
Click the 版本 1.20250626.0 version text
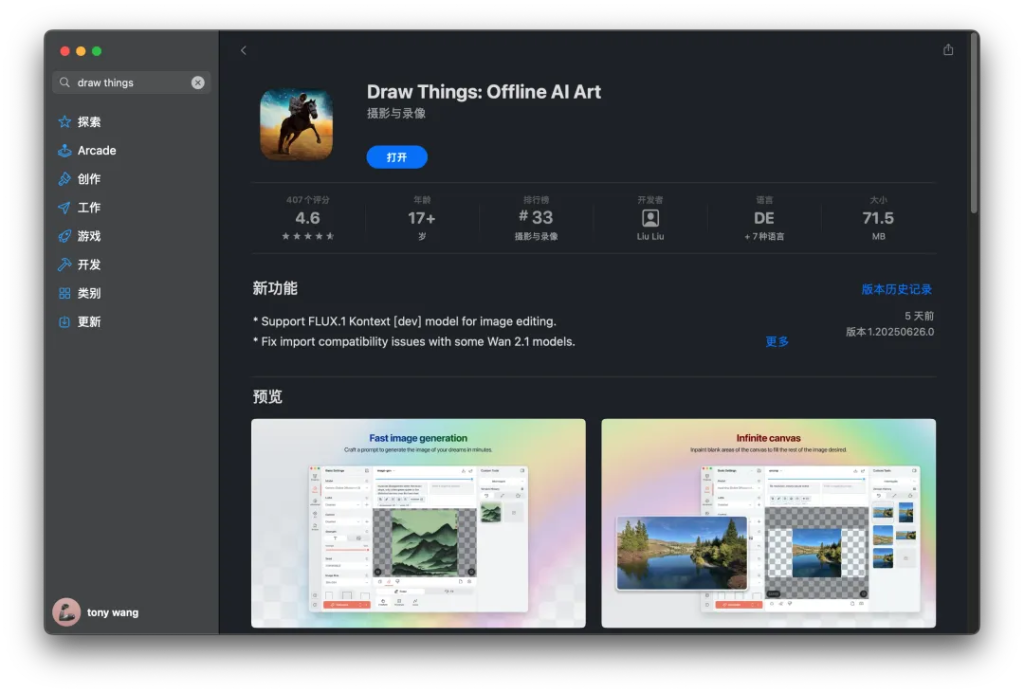(890, 332)
